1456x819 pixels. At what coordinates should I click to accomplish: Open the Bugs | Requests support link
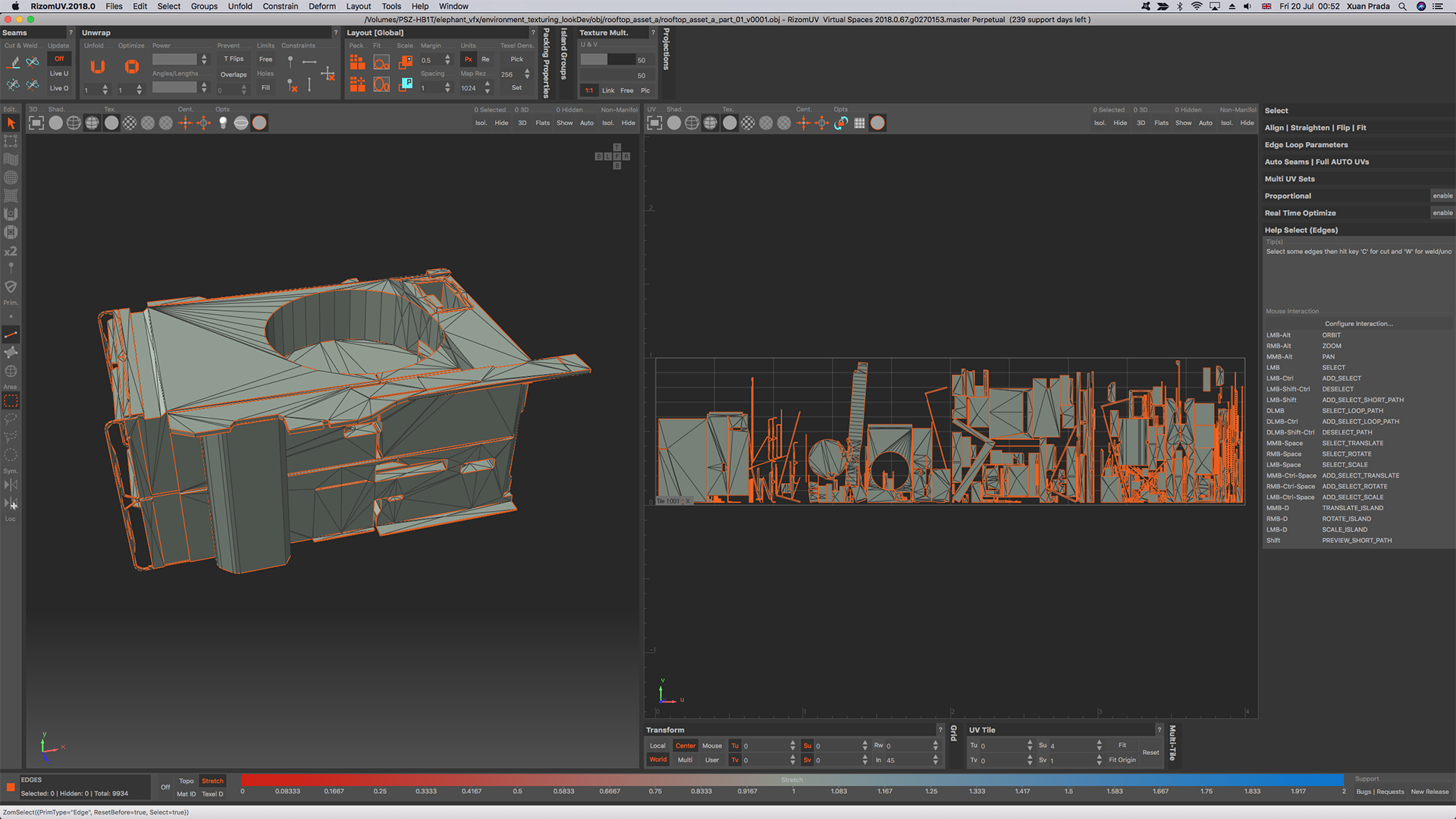click(x=1380, y=792)
